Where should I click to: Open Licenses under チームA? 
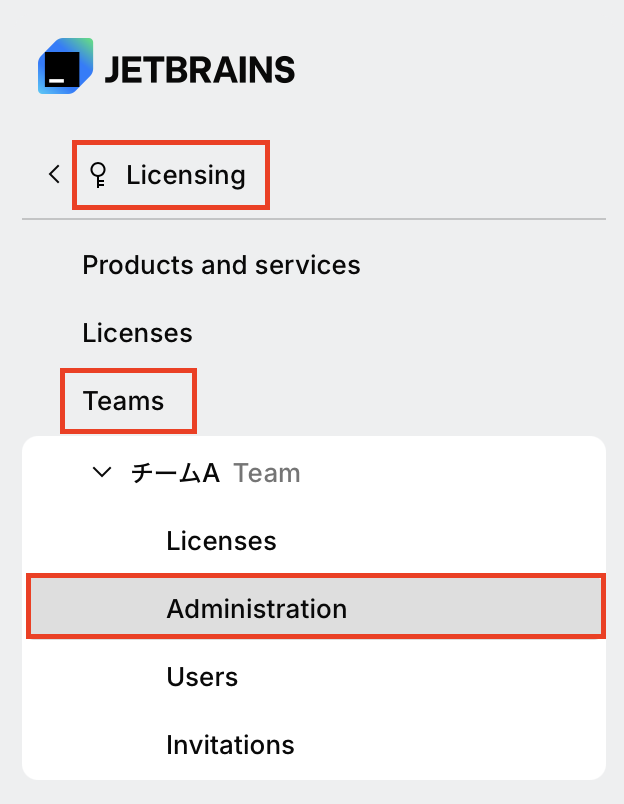click(x=314, y=541)
